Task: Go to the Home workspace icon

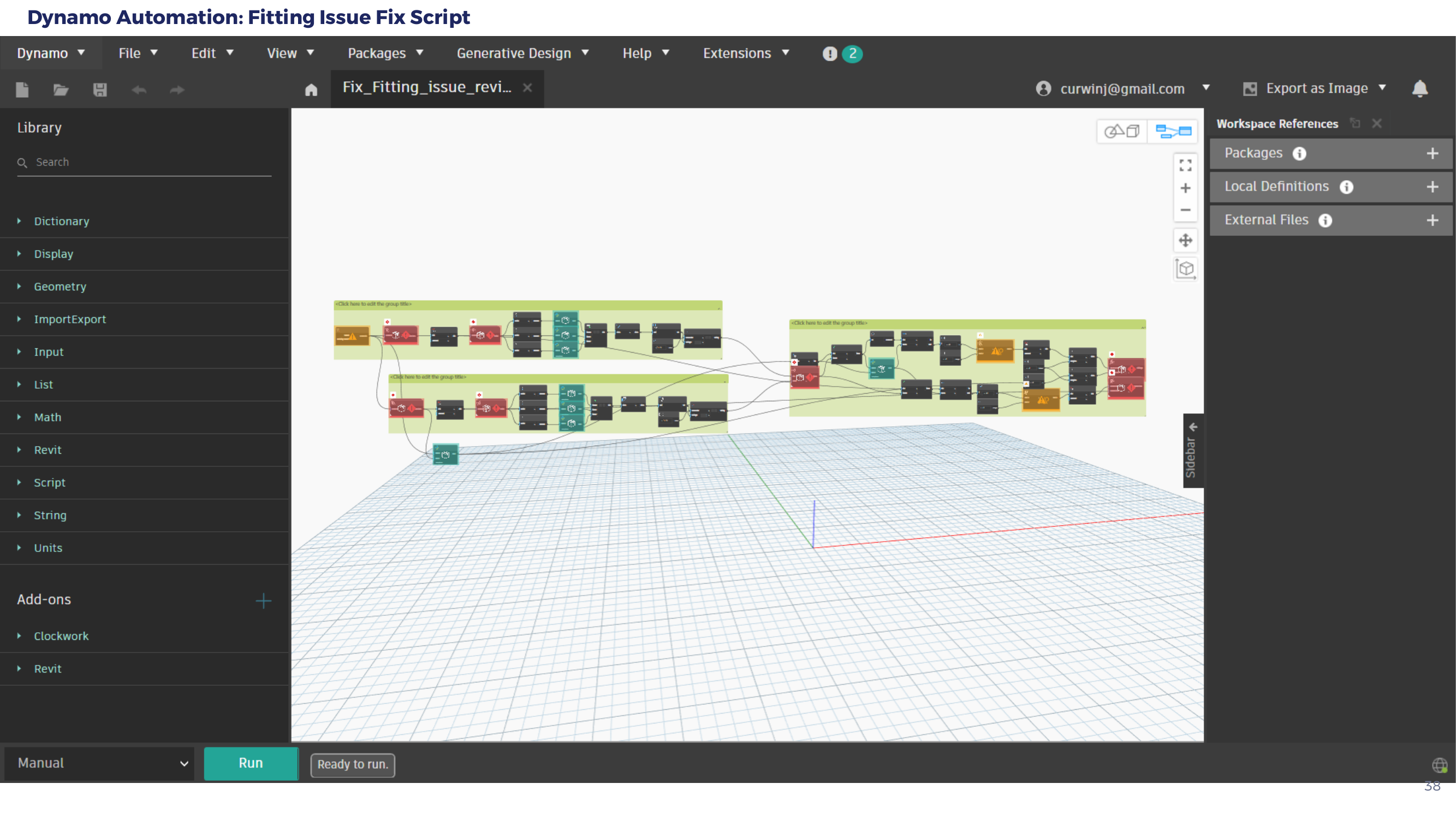Action: (311, 90)
